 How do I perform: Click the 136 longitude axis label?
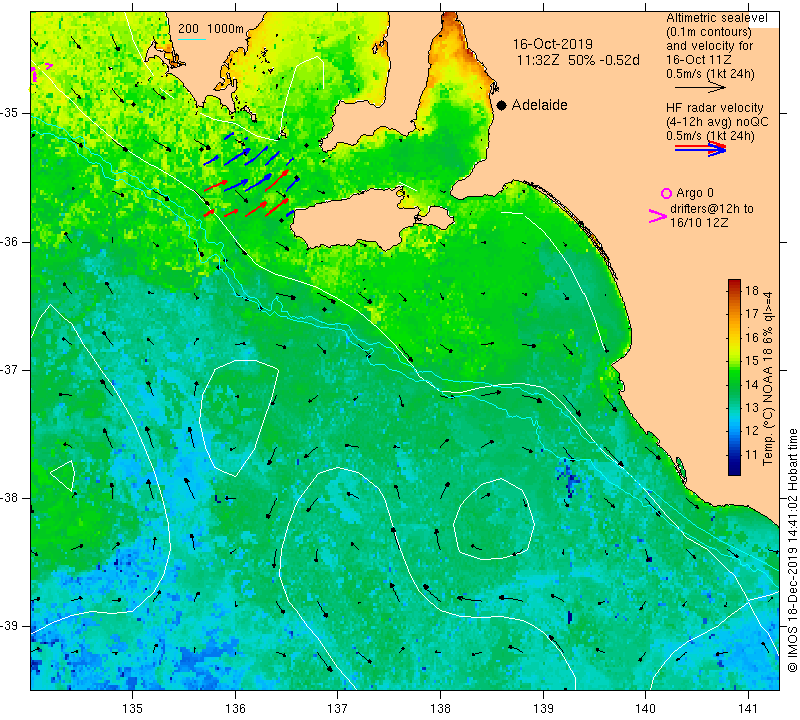235,708
